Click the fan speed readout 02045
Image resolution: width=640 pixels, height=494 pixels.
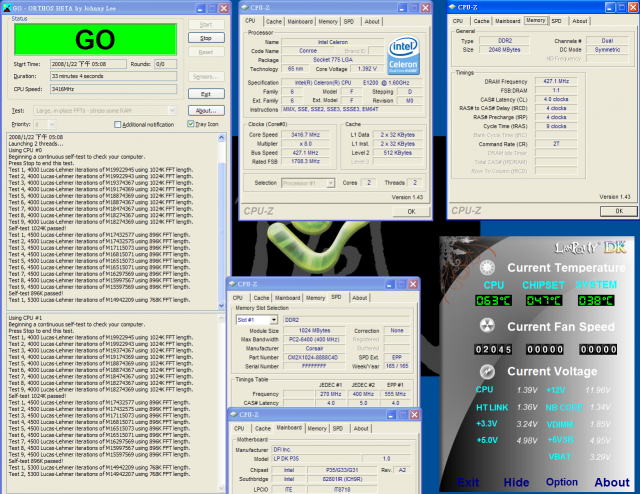coord(493,349)
